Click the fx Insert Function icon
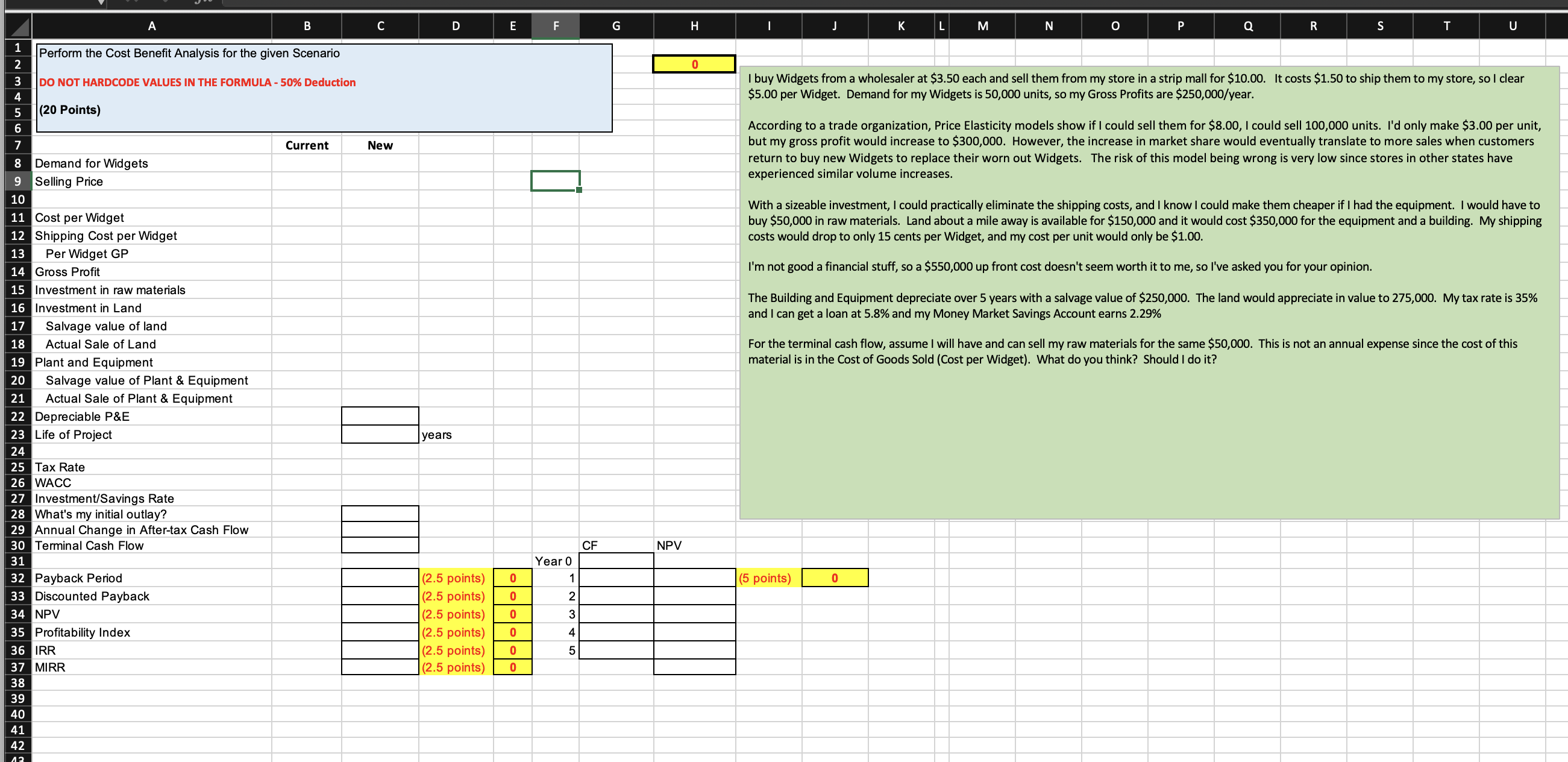This screenshot has width=1568, height=762. click(x=201, y=3)
